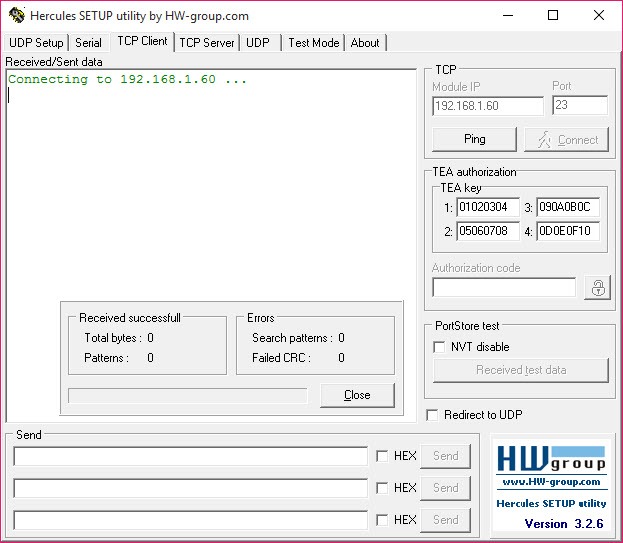Screen dimensions: 623x543
Task: Click the third Send button
Action: tap(445, 520)
